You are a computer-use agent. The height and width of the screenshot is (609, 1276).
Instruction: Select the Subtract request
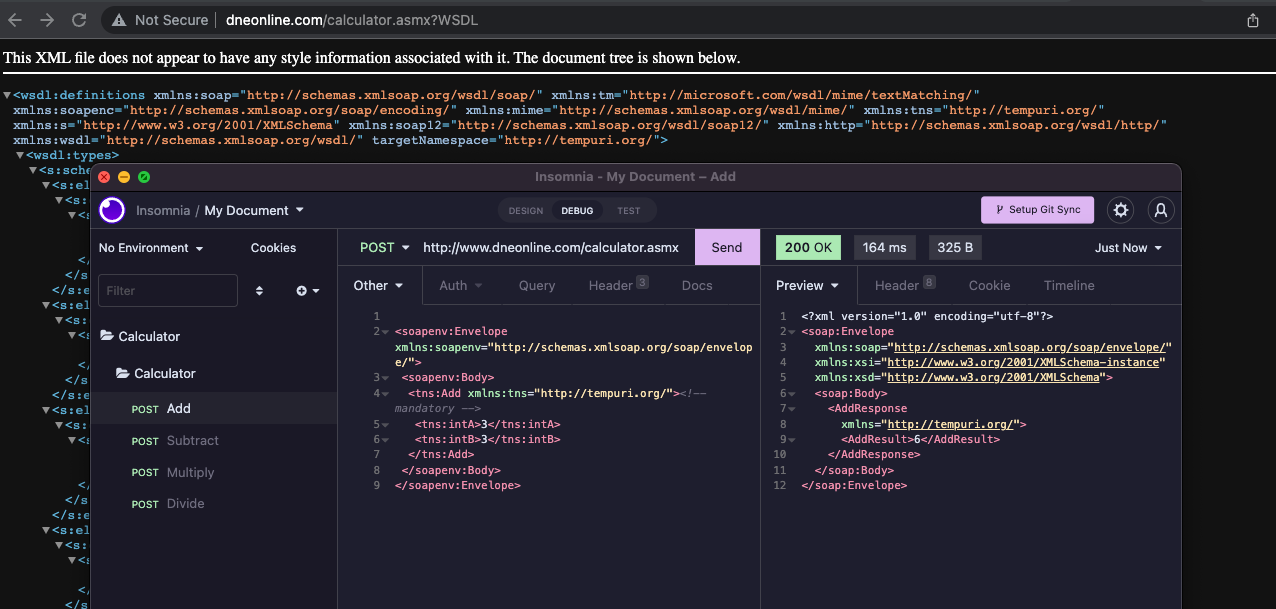[x=214, y=441]
